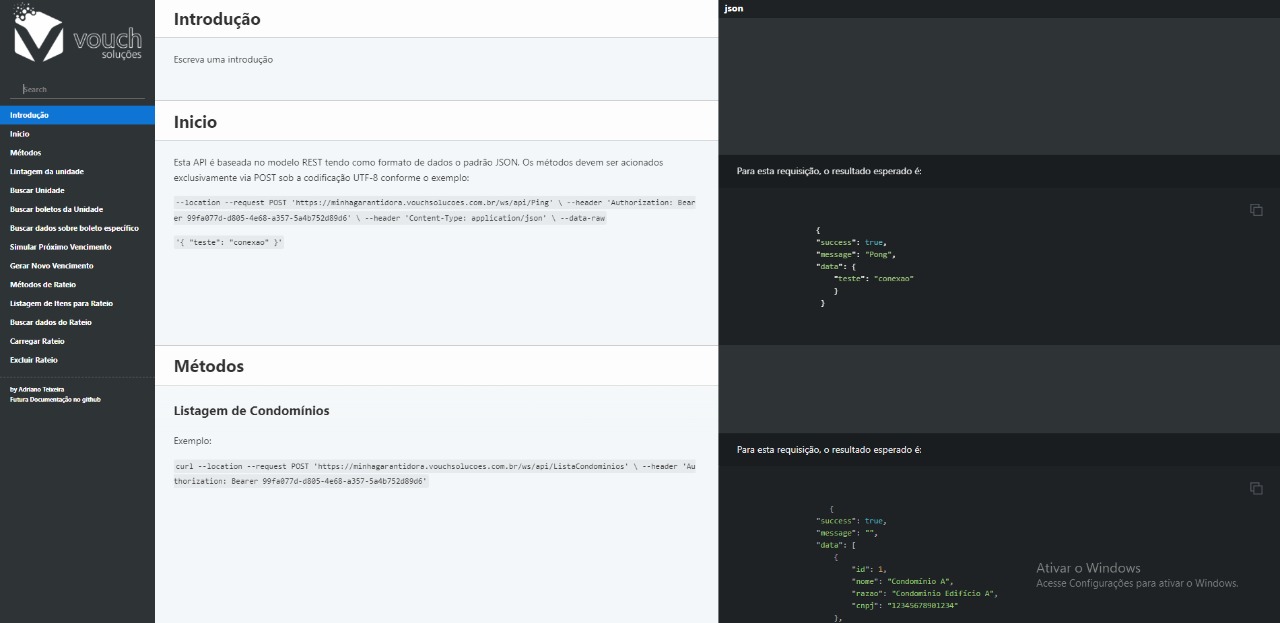1280x623 pixels.
Task: Navigate to "Buscar boletos da Unidade"
Action: [x=55, y=209]
